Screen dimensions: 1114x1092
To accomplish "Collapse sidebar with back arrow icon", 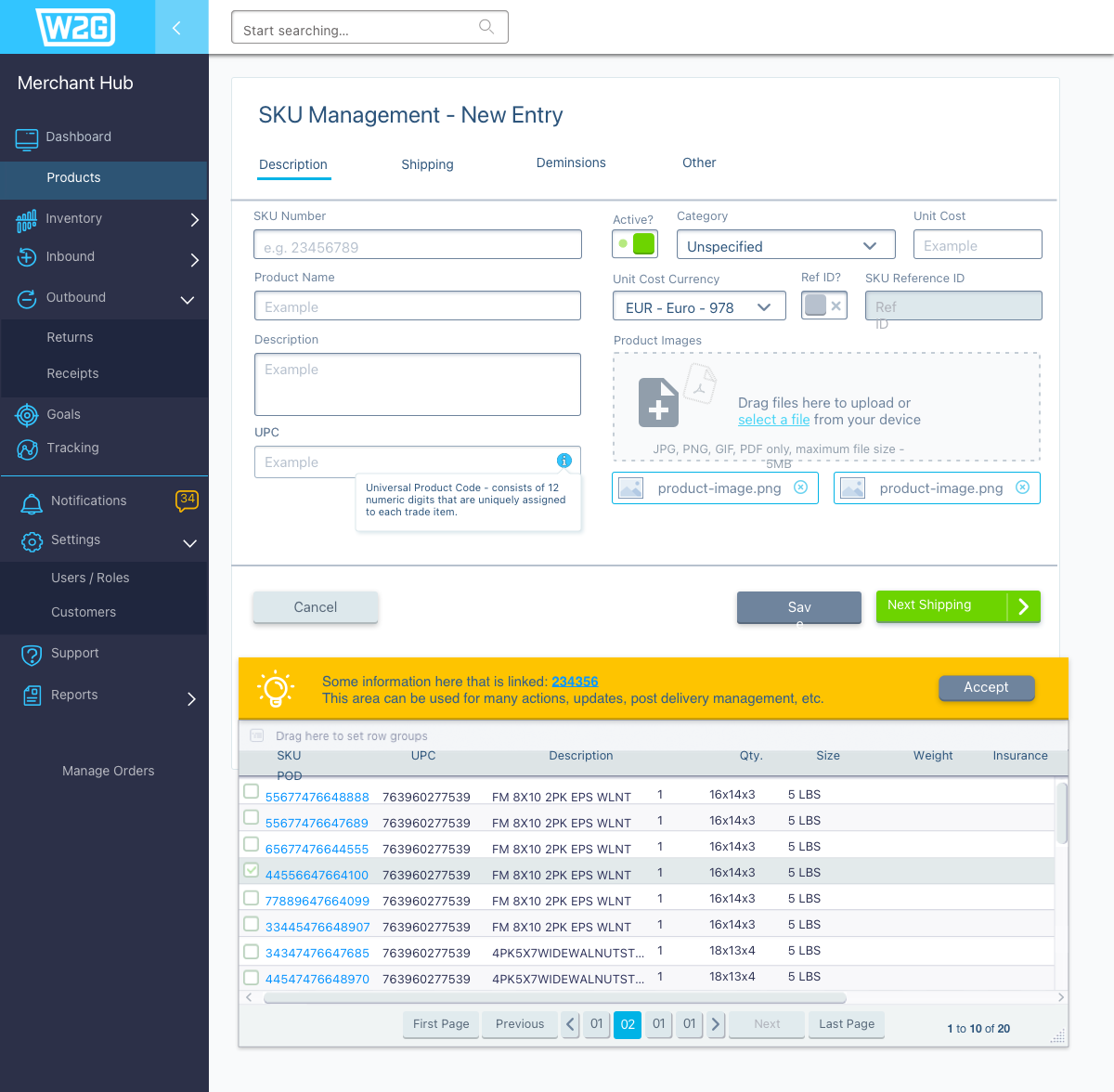I will click(x=176, y=28).
